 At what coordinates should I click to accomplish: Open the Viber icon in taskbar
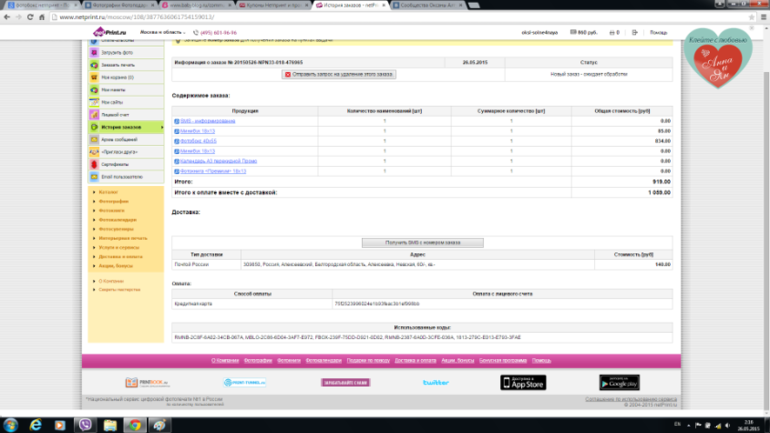coord(85,424)
